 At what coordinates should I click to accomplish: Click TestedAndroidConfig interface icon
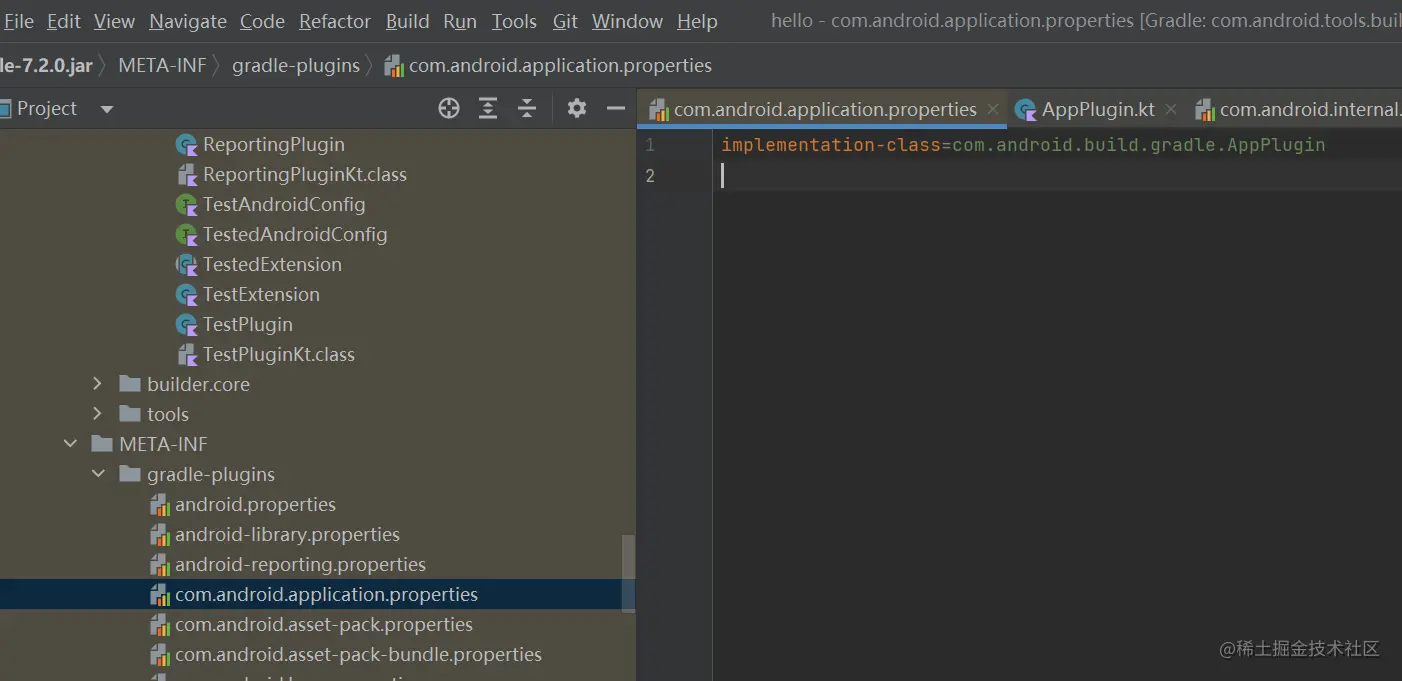coord(186,235)
